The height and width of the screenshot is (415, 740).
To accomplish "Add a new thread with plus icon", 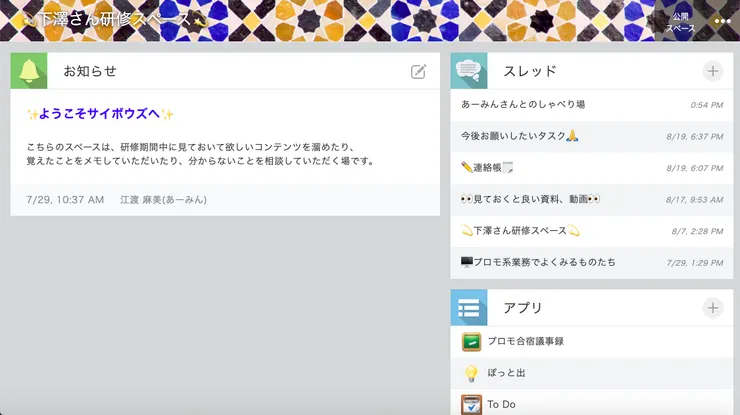I will coord(712,71).
